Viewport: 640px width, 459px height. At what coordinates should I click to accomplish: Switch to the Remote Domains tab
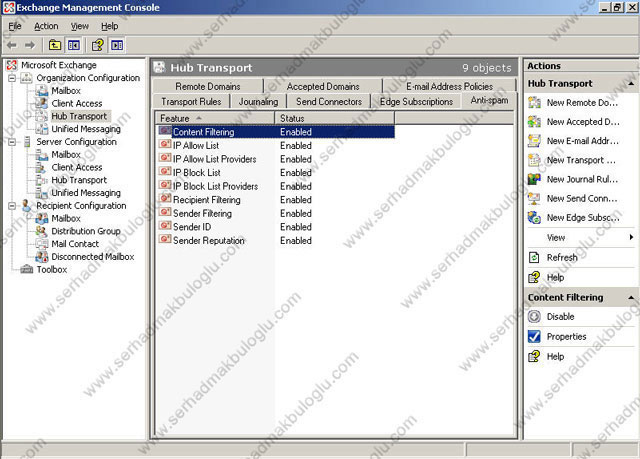click(x=207, y=86)
